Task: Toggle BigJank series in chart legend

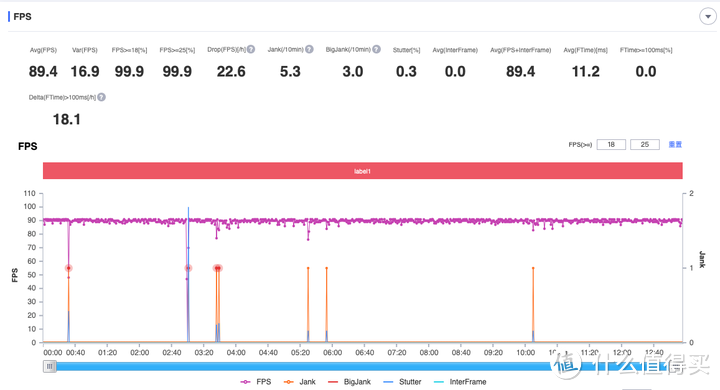Action: 350,382
